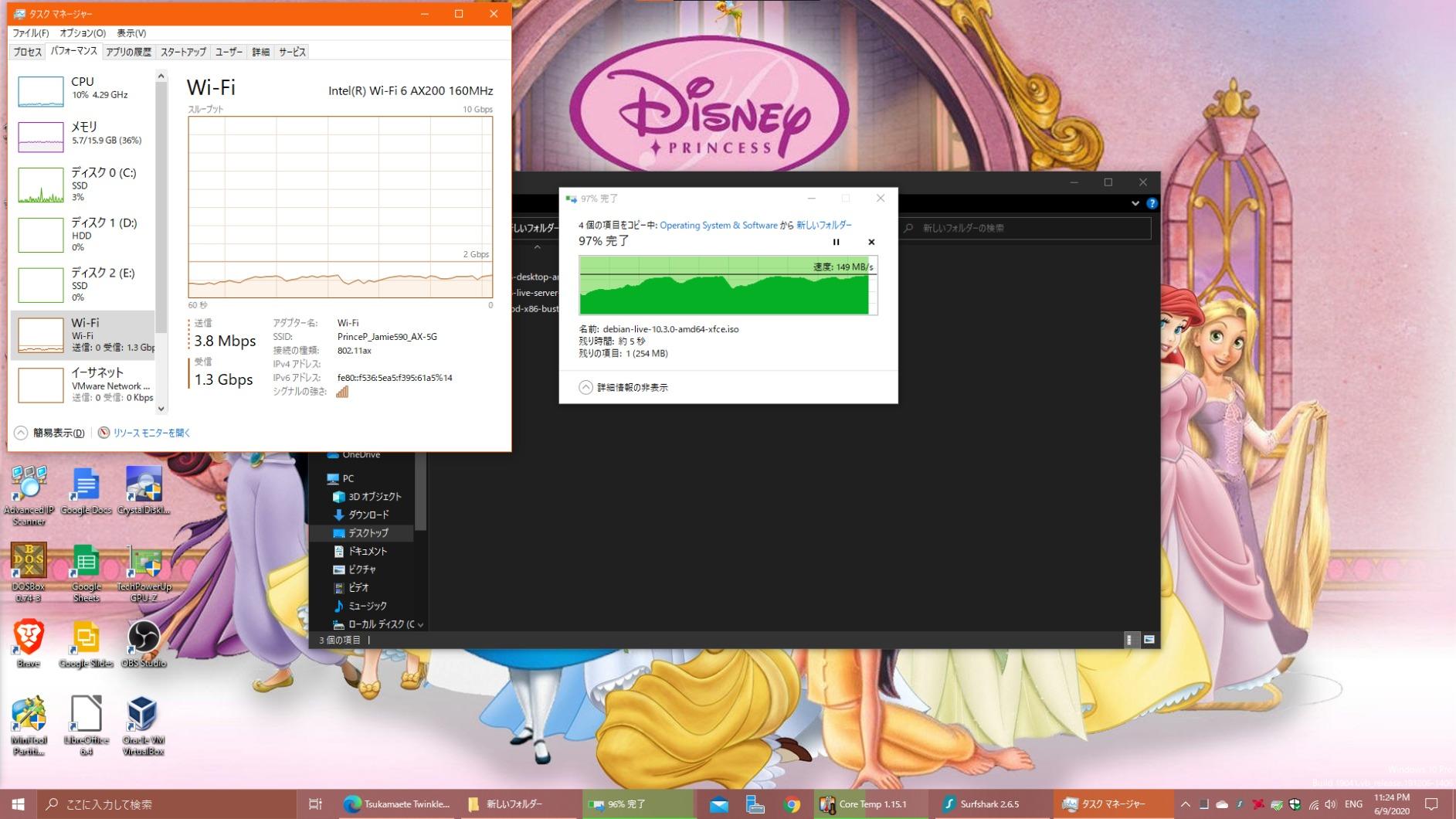Screen dimensions: 1456x819
Task: Select ディスク 1 (D:) in the performance list
Action: 83,235
